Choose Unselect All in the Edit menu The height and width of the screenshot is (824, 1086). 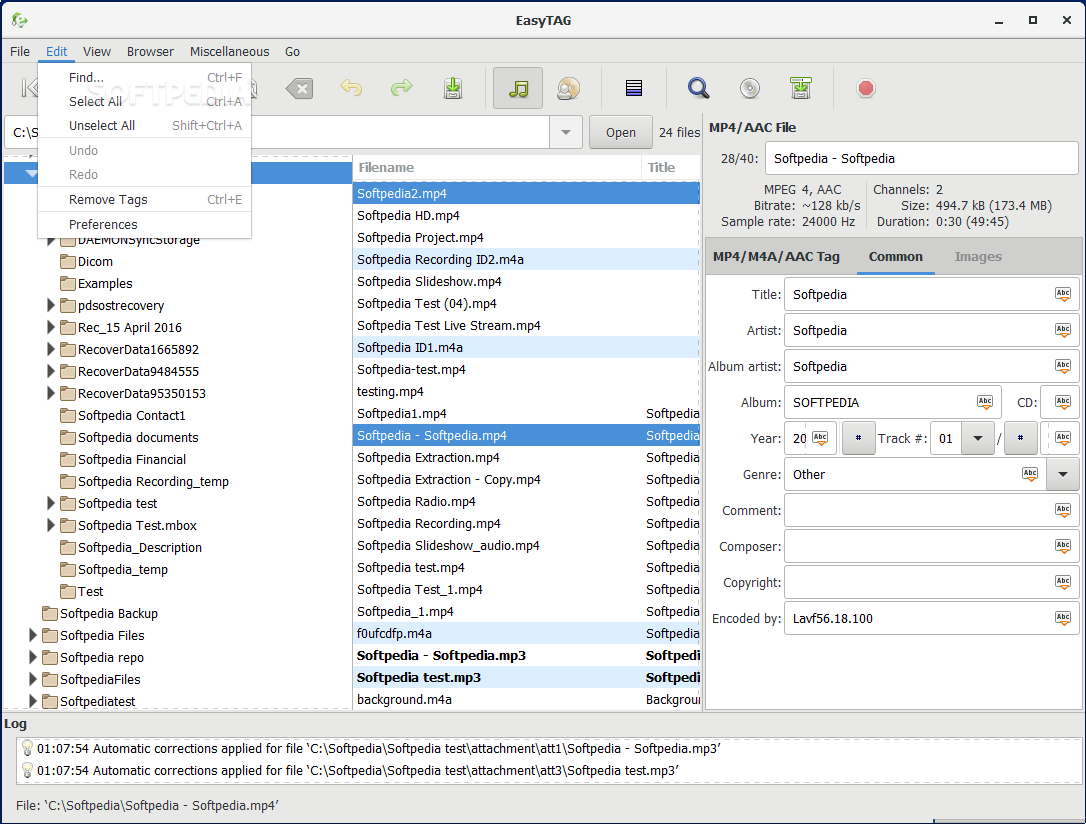click(x=145, y=125)
